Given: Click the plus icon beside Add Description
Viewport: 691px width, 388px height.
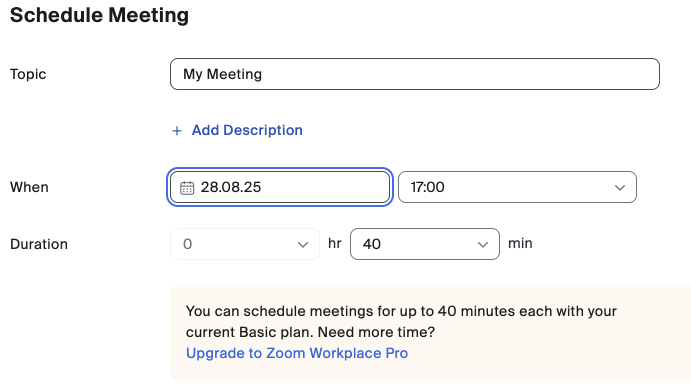Looking at the screenshot, I should tap(177, 131).
